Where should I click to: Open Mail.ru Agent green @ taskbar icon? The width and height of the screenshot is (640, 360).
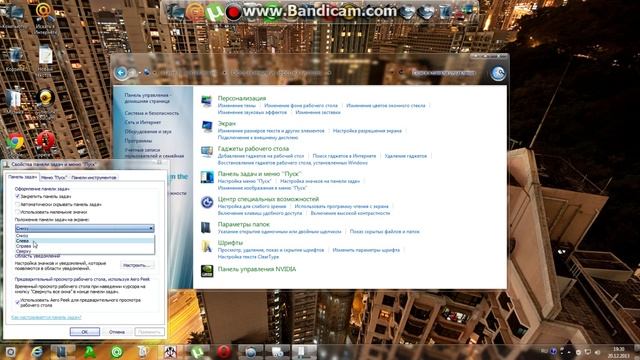117,352
